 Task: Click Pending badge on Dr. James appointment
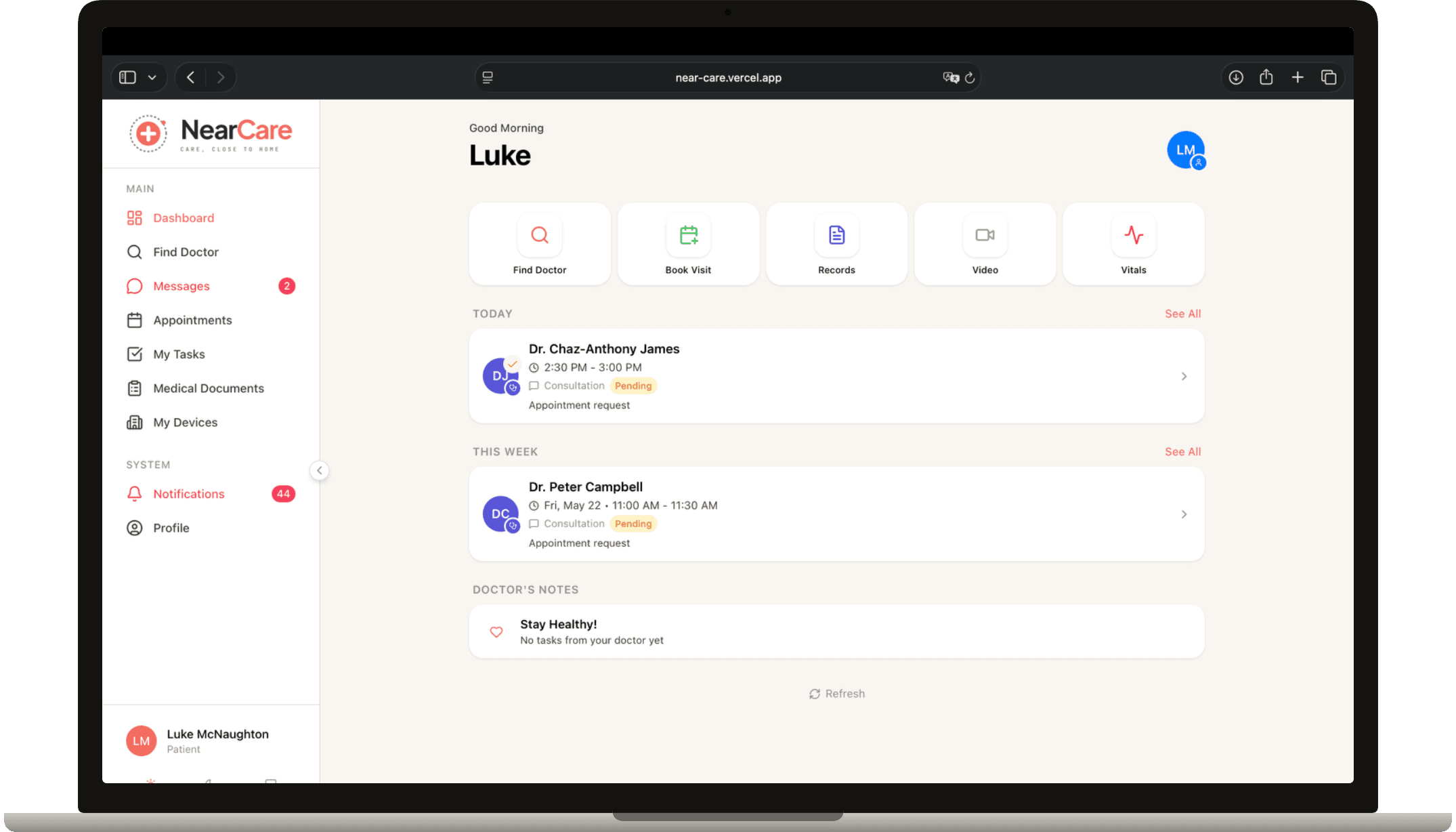pyautogui.click(x=633, y=386)
